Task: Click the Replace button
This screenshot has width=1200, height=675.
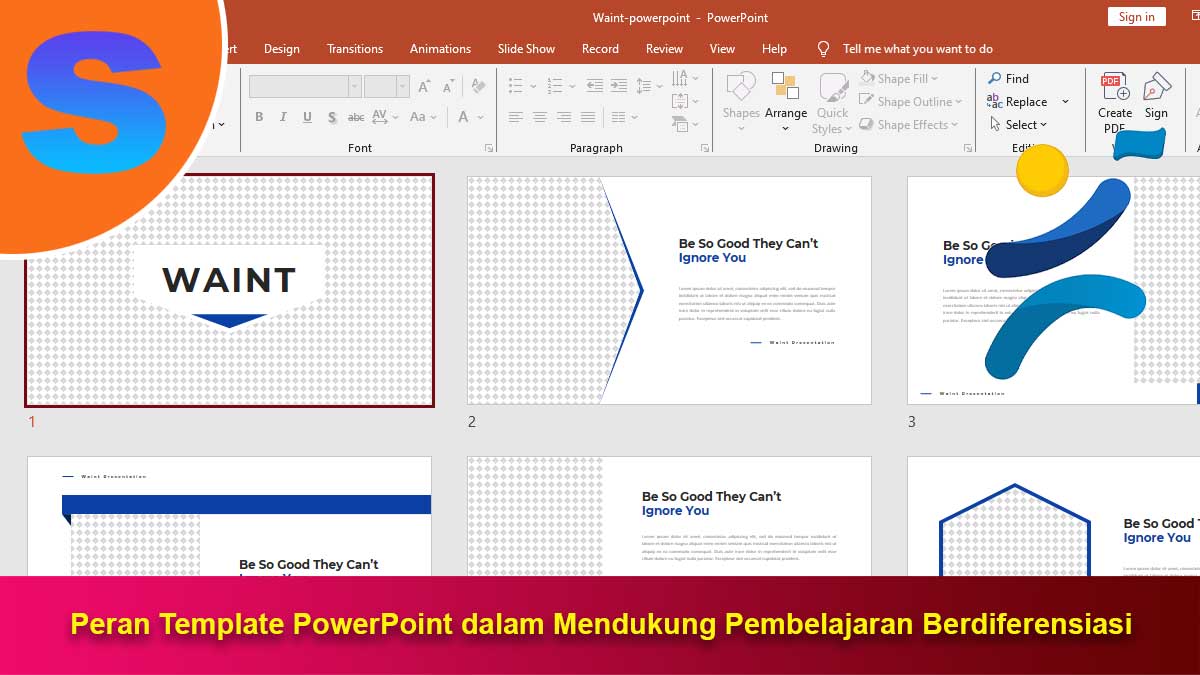Action: [x=1017, y=101]
